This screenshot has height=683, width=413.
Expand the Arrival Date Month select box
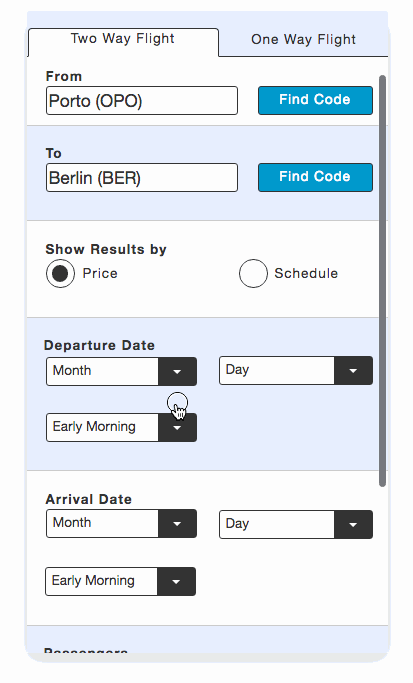click(x=121, y=524)
